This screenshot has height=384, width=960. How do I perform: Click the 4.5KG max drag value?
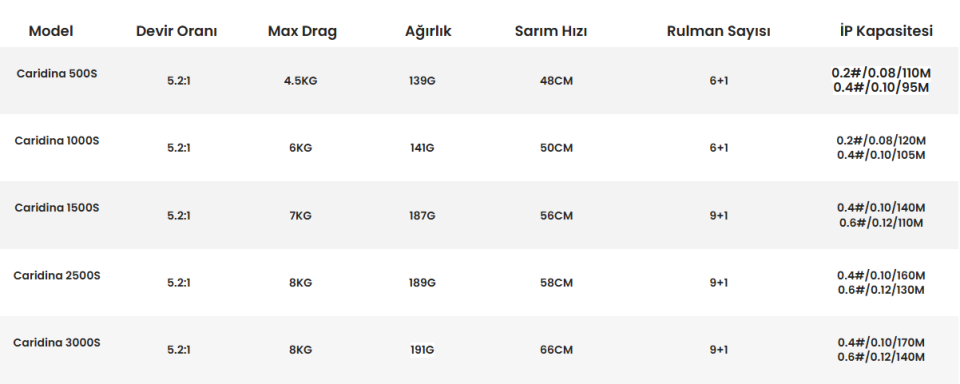point(301,81)
